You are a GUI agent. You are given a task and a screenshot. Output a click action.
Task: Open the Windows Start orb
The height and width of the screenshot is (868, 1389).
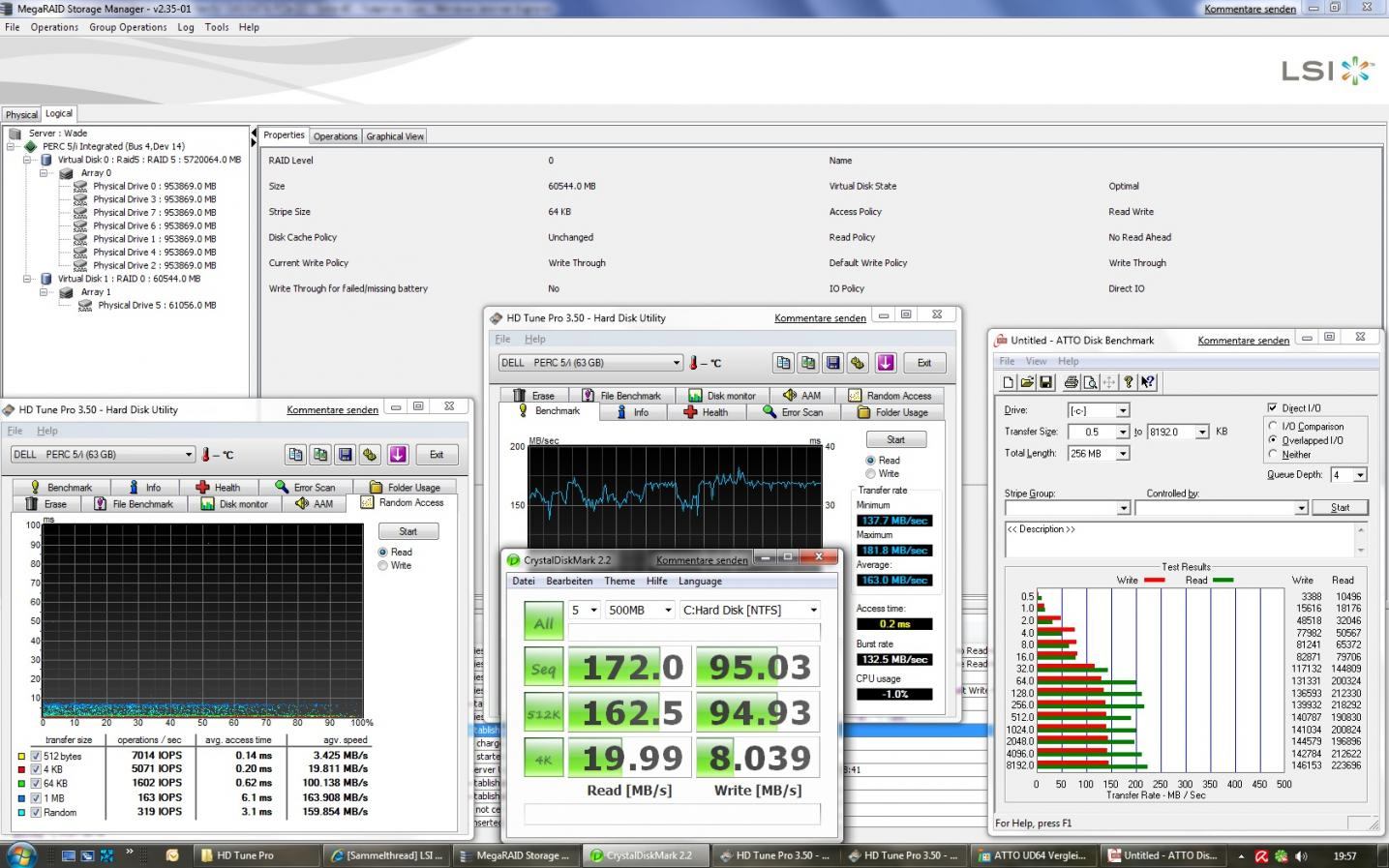(x=21, y=854)
